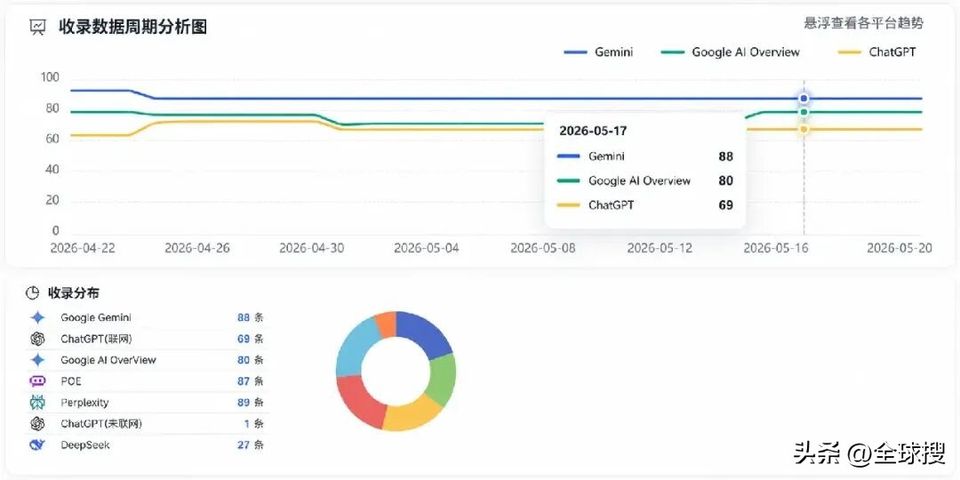This screenshot has width=960, height=480.
Task: Click the Google AI OverView row label
Action: pos(108,360)
